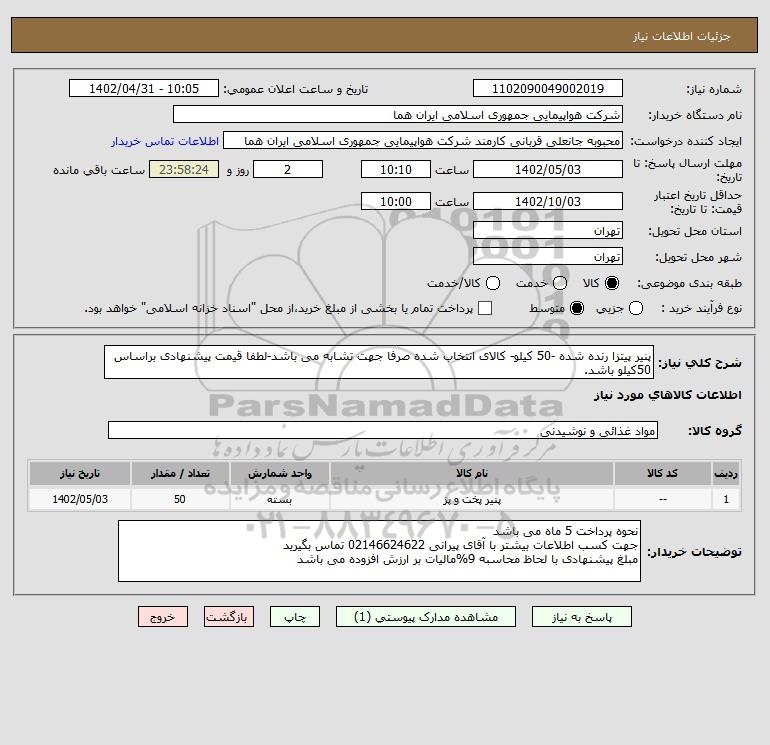The height and width of the screenshot is (745, 770).
Task: Click the price validity date 1402/10/03 field
Action: [x=548, y=201]
